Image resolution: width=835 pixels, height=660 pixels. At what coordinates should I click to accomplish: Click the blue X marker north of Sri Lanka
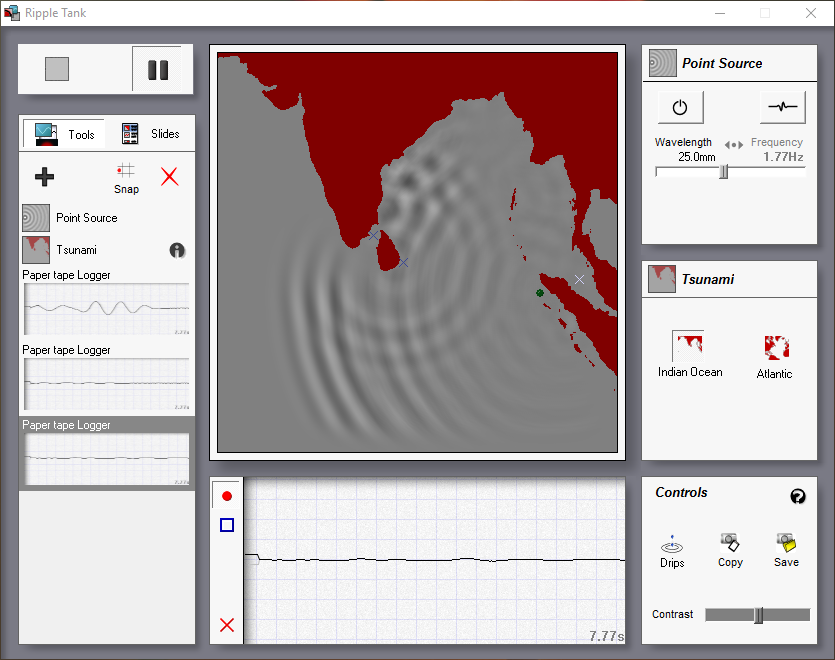(x=373, y=235)
